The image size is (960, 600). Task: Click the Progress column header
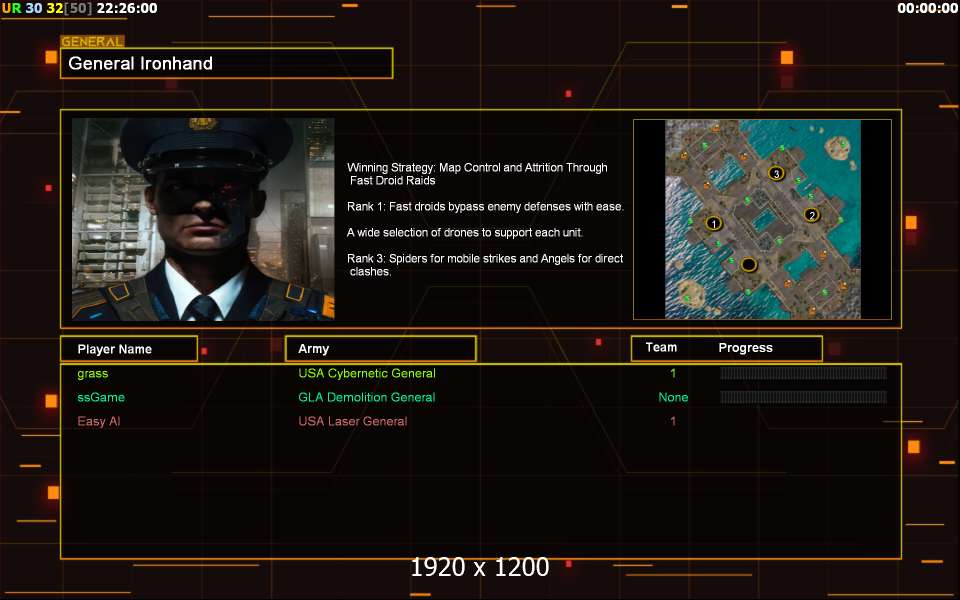[x=745, y=348]
